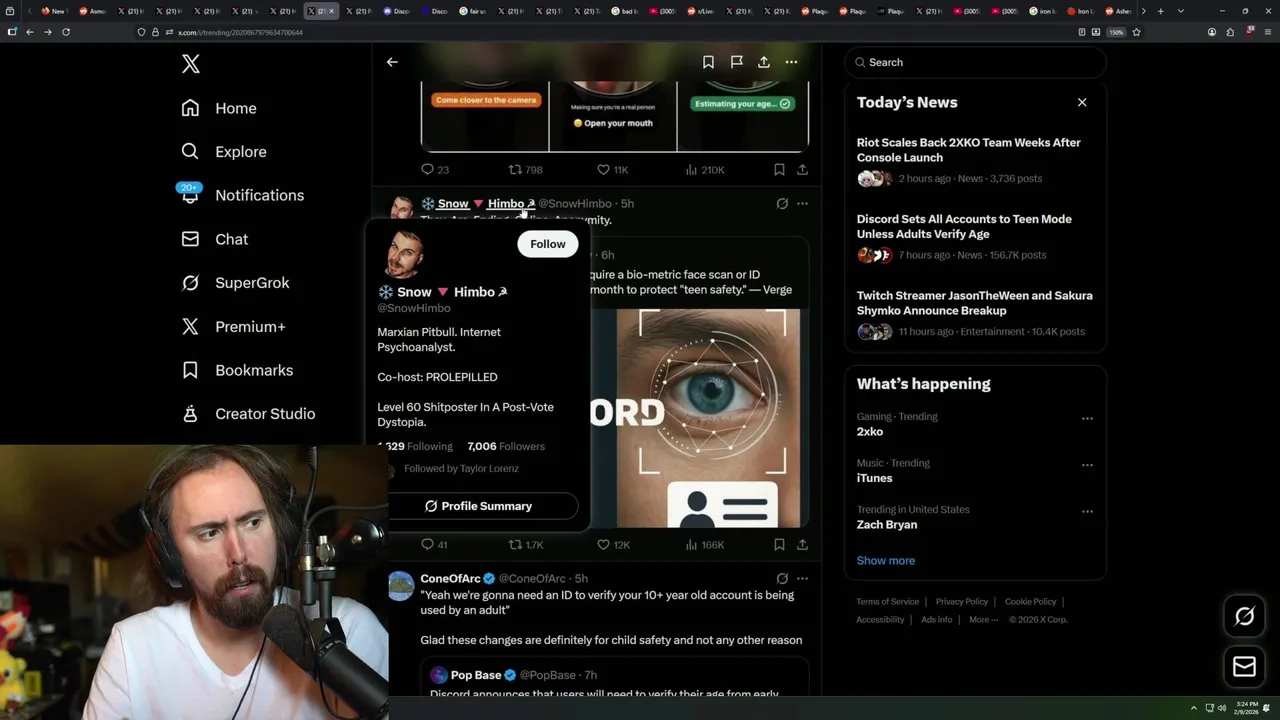Bookmark the post with 166K views

[x=779, y=545]
